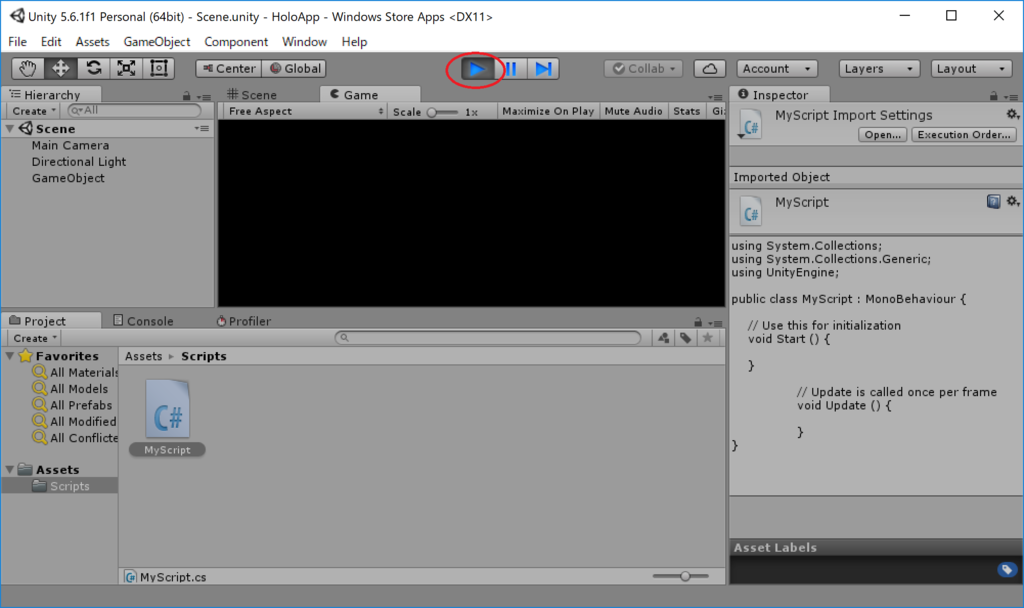Switch to the Console tab
This screenshot has width=1024, height=608.
(143, 321)
